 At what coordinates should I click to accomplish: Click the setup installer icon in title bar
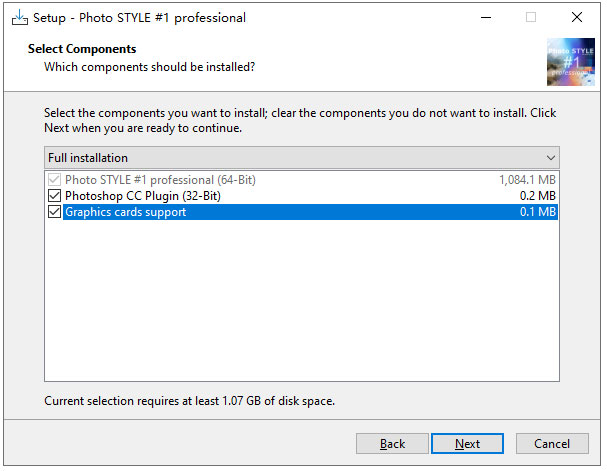pyautogui.click(x=20, y=18)
